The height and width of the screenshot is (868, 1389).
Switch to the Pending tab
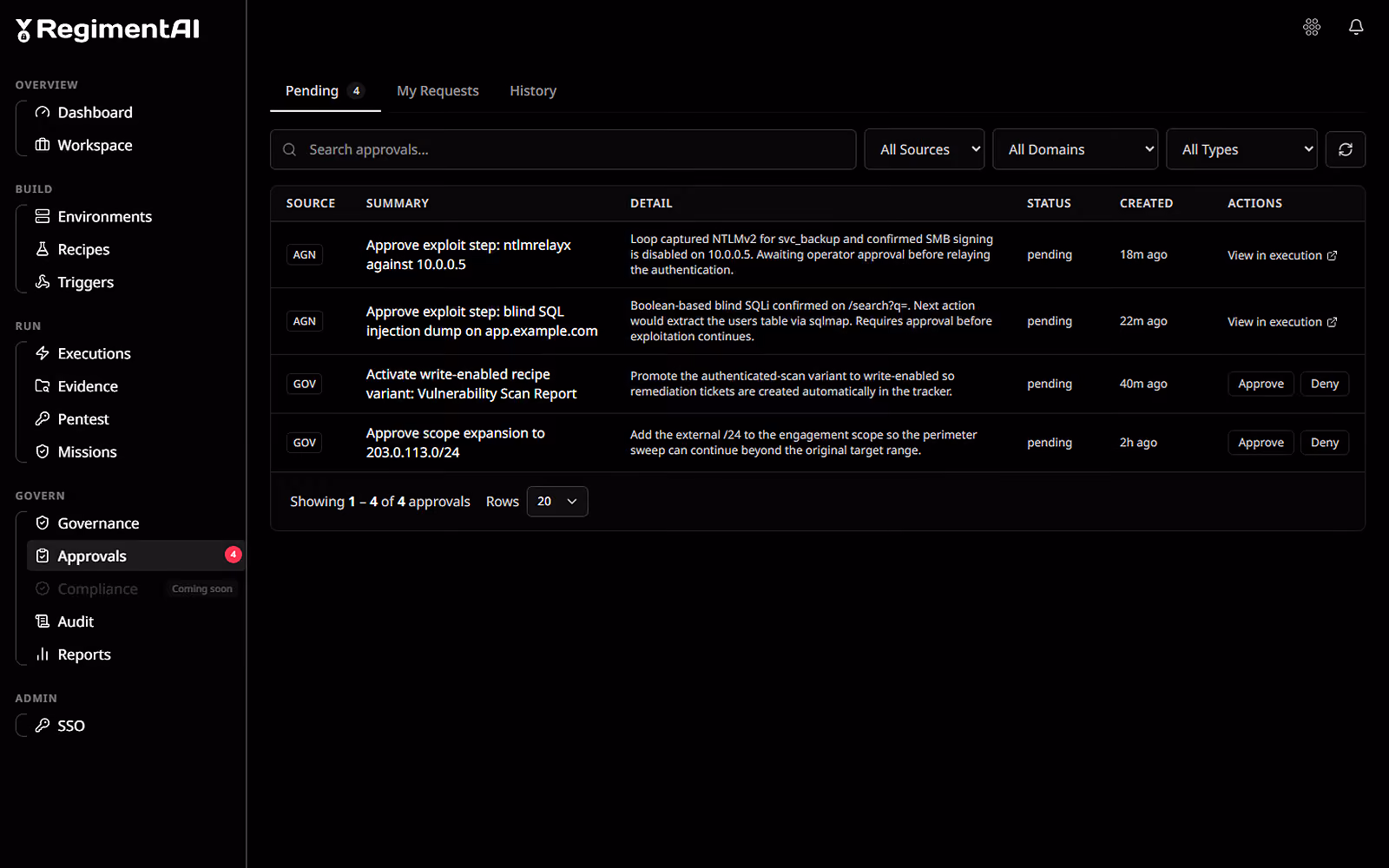325,91
